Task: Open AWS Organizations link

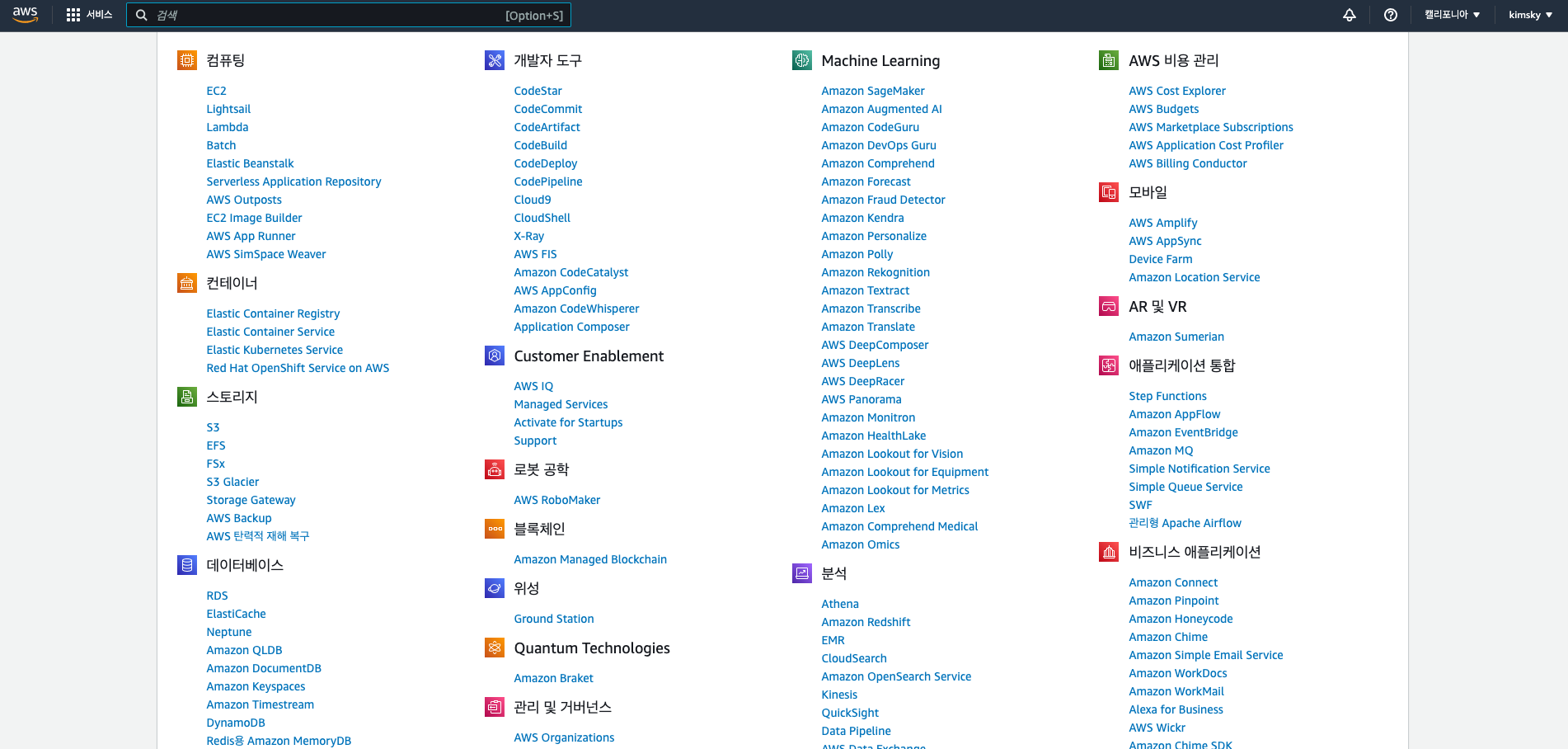Action: point(564,737)
